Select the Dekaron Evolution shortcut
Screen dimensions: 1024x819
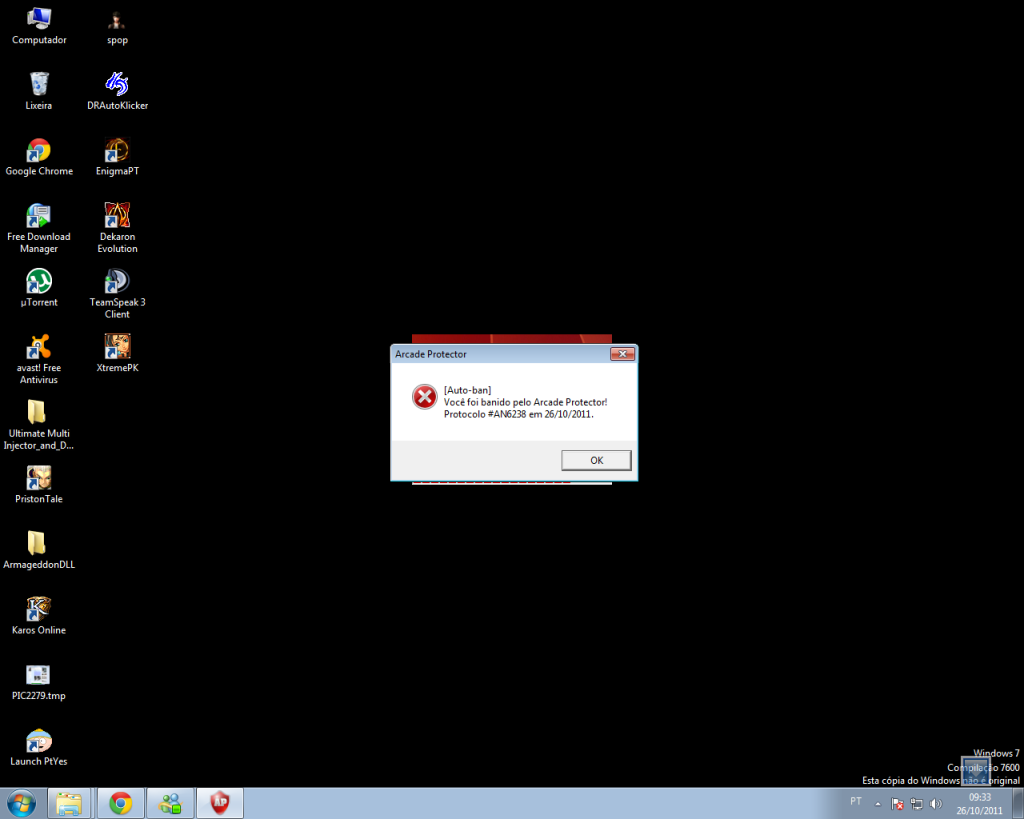pos(117,216)
